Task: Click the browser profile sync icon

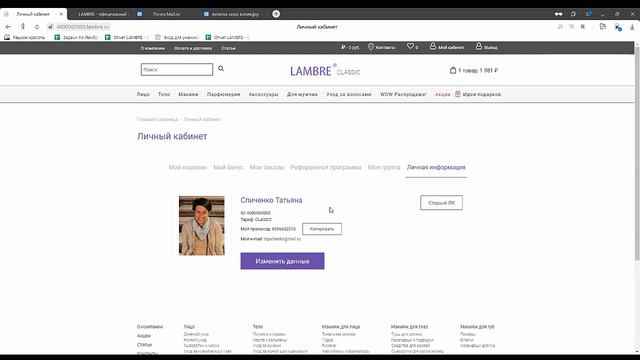Action: pyautogui.click(x=618, y=27)
